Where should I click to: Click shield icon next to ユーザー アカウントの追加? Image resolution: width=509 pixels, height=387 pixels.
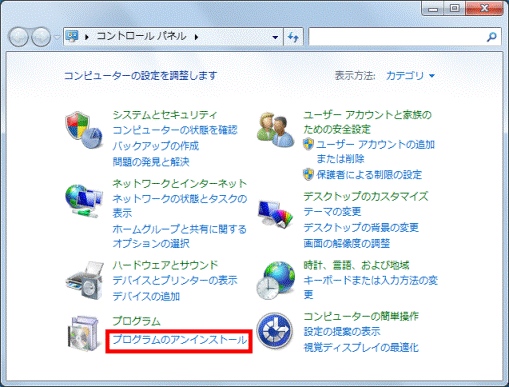(308, 144)
